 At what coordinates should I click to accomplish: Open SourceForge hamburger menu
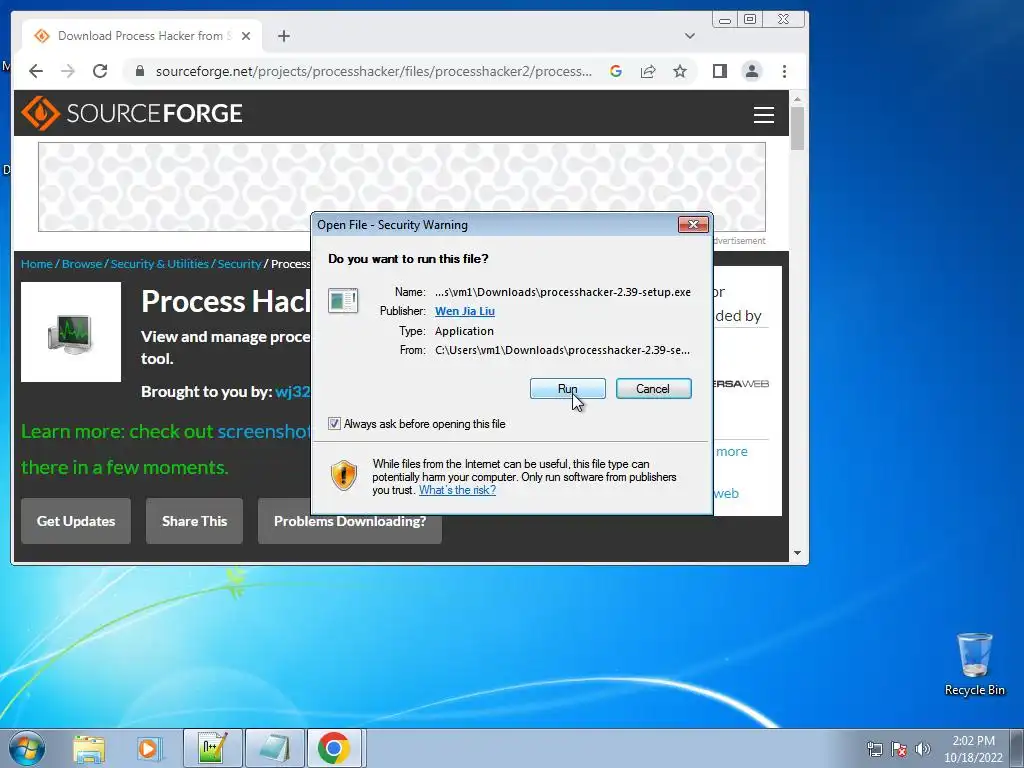[763, 114]
